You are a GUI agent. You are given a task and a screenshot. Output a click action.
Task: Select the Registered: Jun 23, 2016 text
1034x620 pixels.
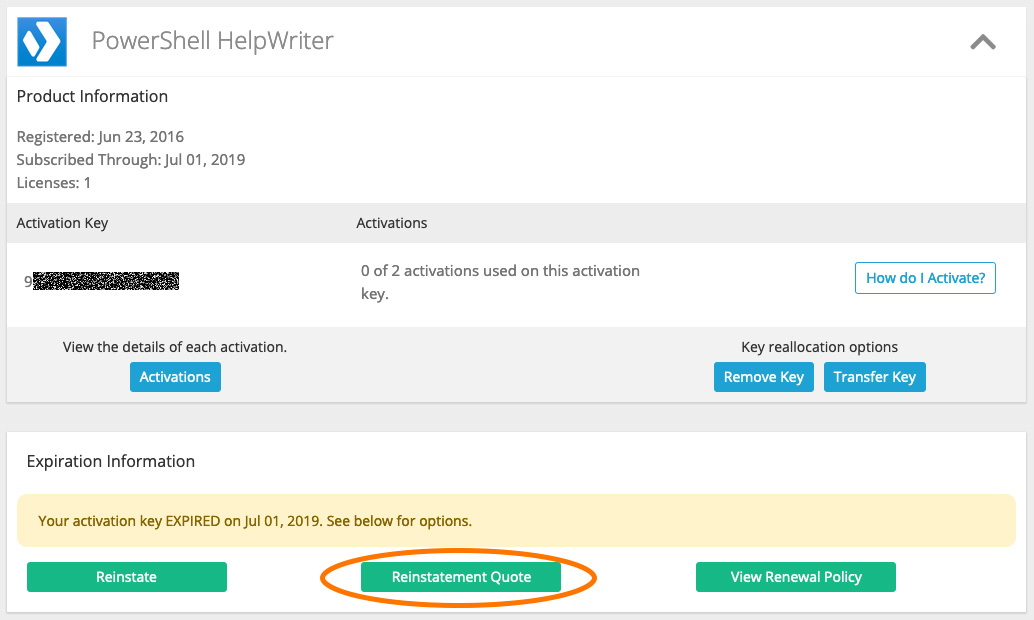point(100,137)
